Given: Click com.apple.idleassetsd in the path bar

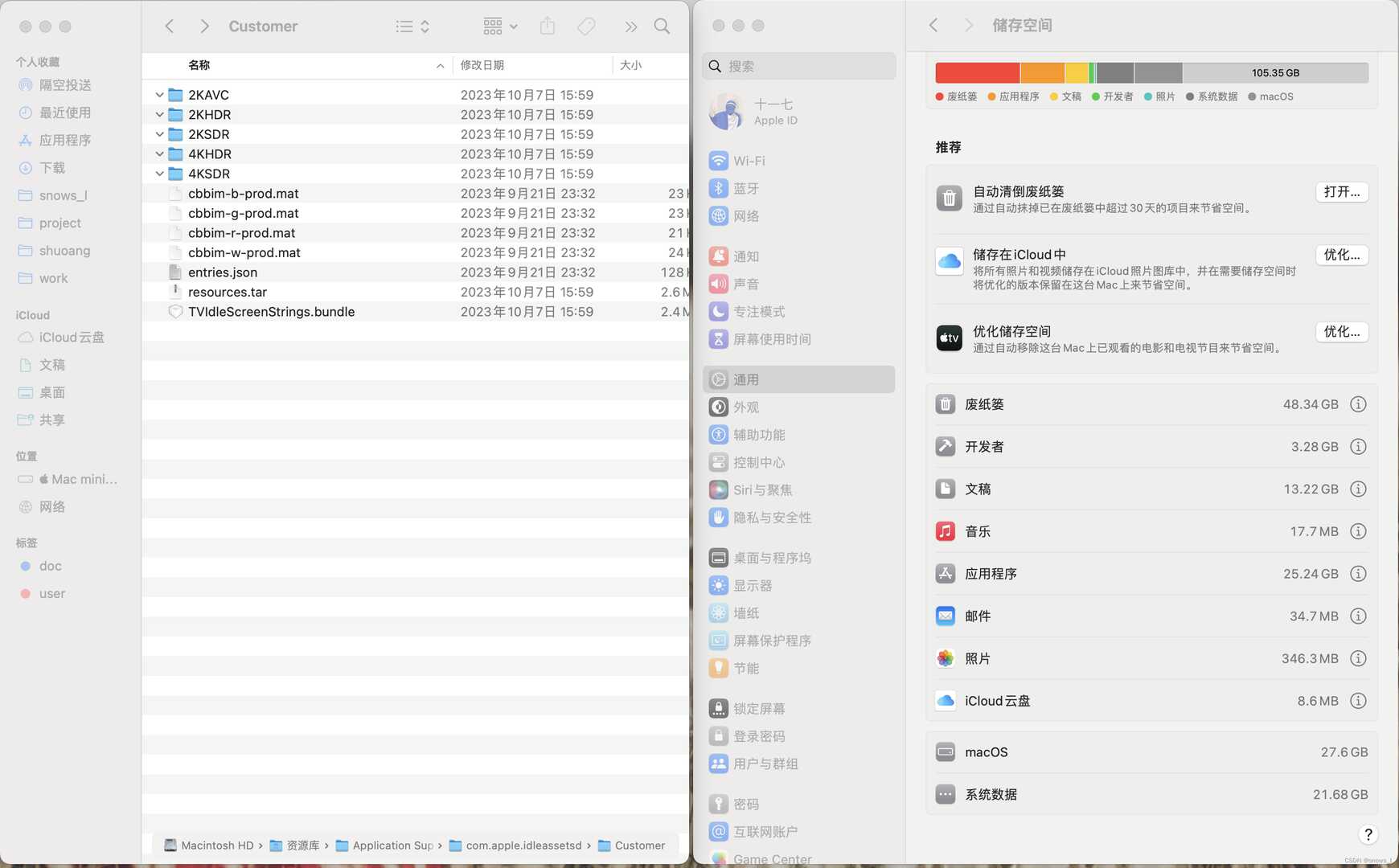Looking at the screenshot, I should click(515, 845).
